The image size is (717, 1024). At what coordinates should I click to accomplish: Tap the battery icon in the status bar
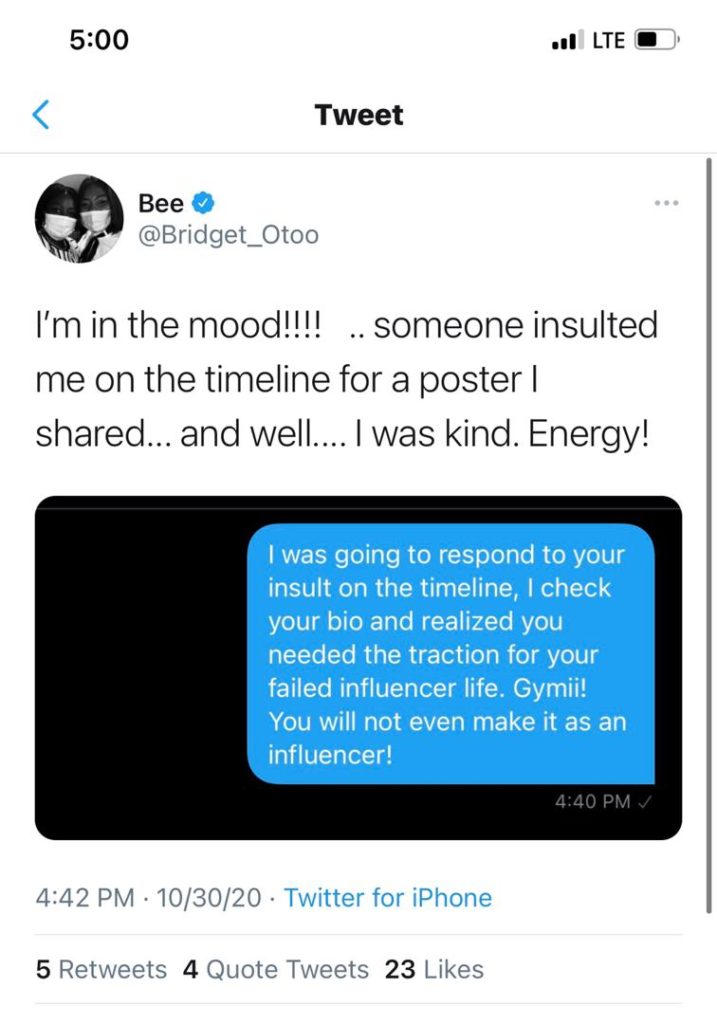657,40
